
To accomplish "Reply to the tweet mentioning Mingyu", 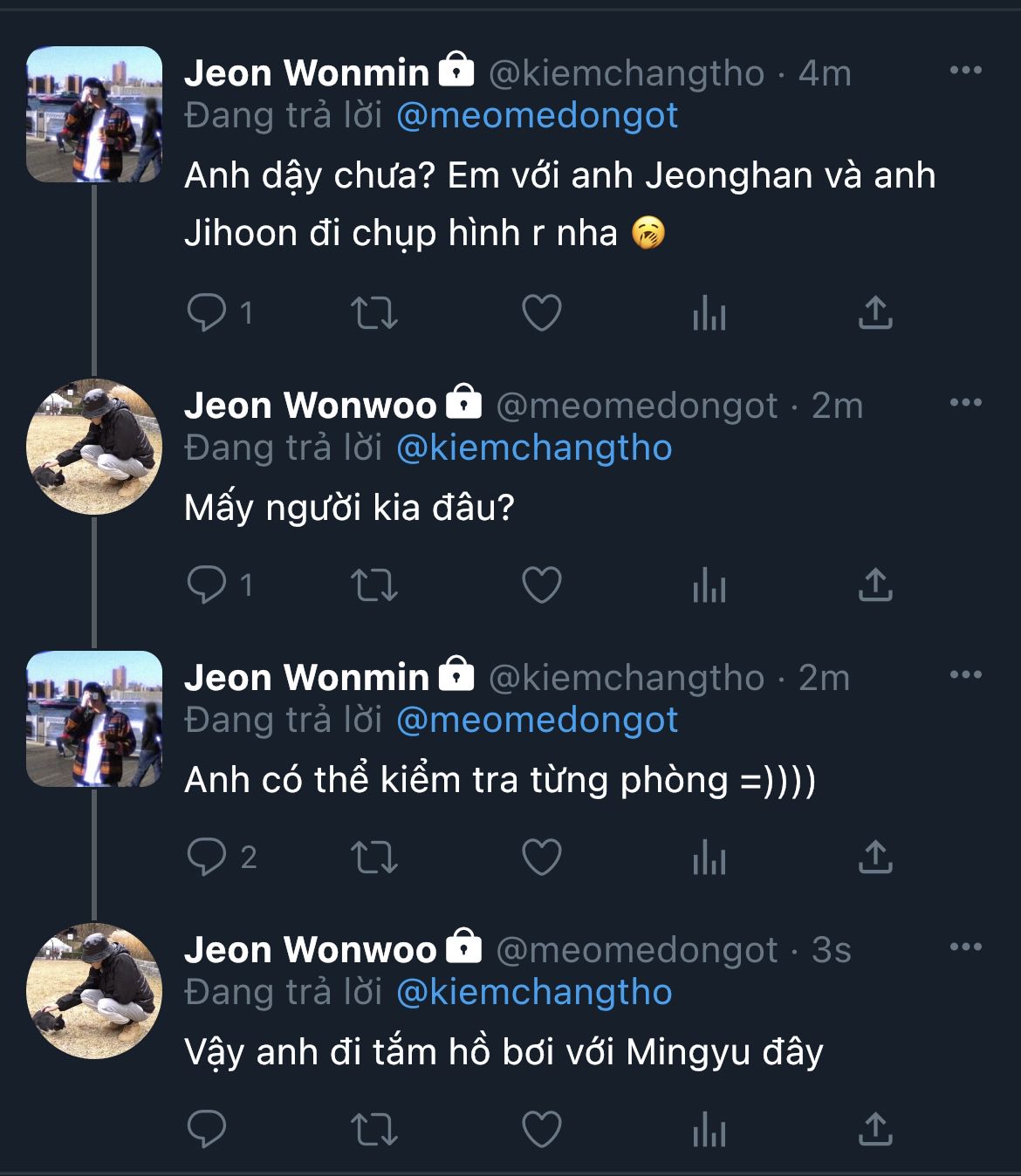I will 207,1130.
